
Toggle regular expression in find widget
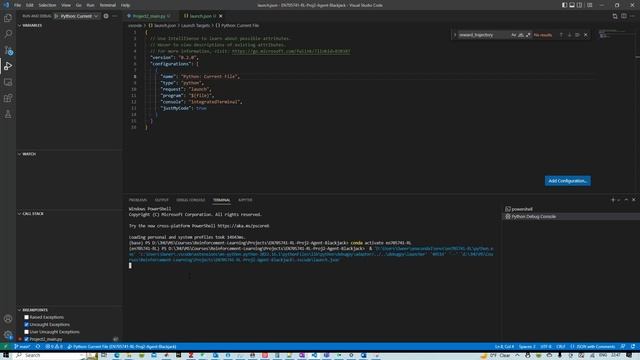pyautogui.click(x=528, y=35)
